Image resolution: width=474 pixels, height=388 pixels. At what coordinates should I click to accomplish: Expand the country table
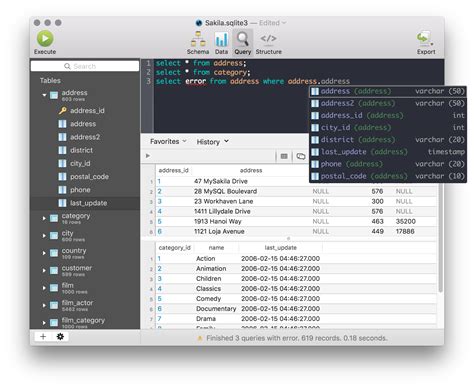pyautogui.click(x=44, y=253)
